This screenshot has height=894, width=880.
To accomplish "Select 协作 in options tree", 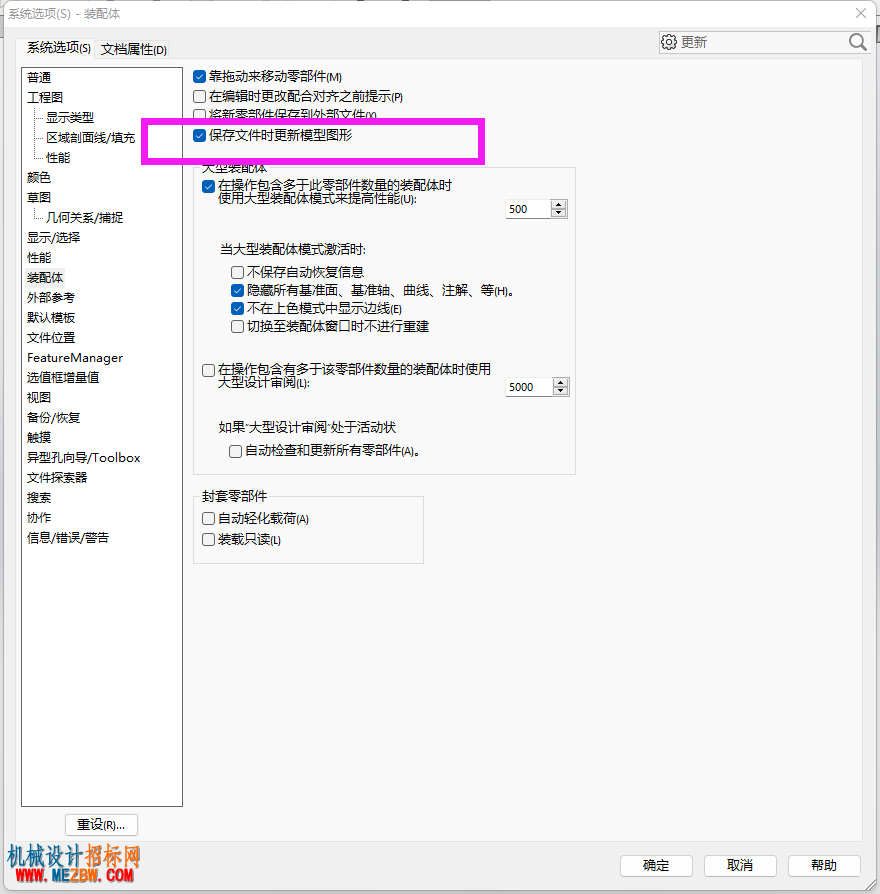I will coord(39,517).
